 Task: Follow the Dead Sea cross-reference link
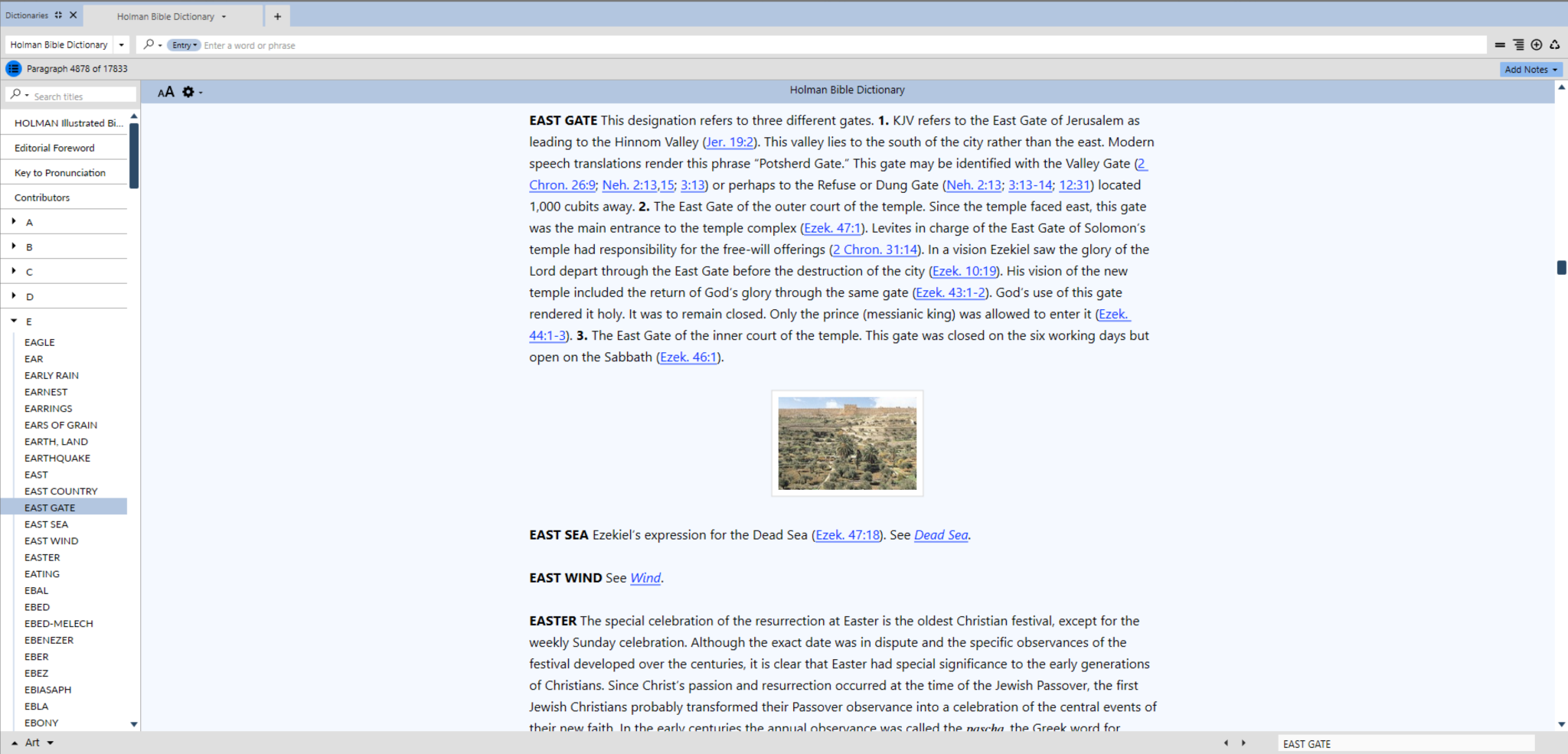click(x=941, y=535)
